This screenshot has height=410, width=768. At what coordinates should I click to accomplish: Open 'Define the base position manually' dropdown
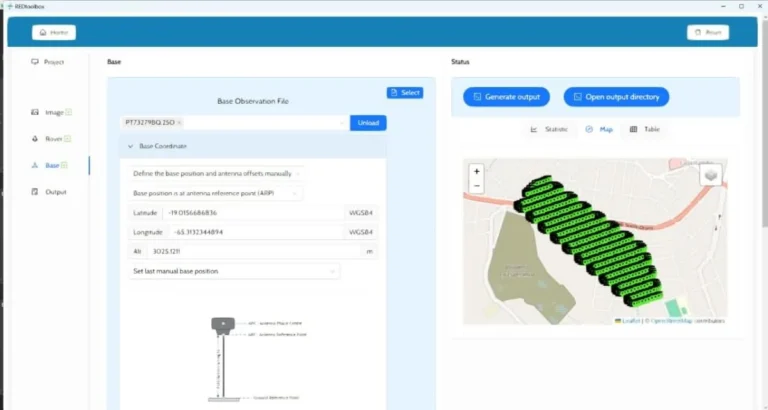tap(216, 173)
